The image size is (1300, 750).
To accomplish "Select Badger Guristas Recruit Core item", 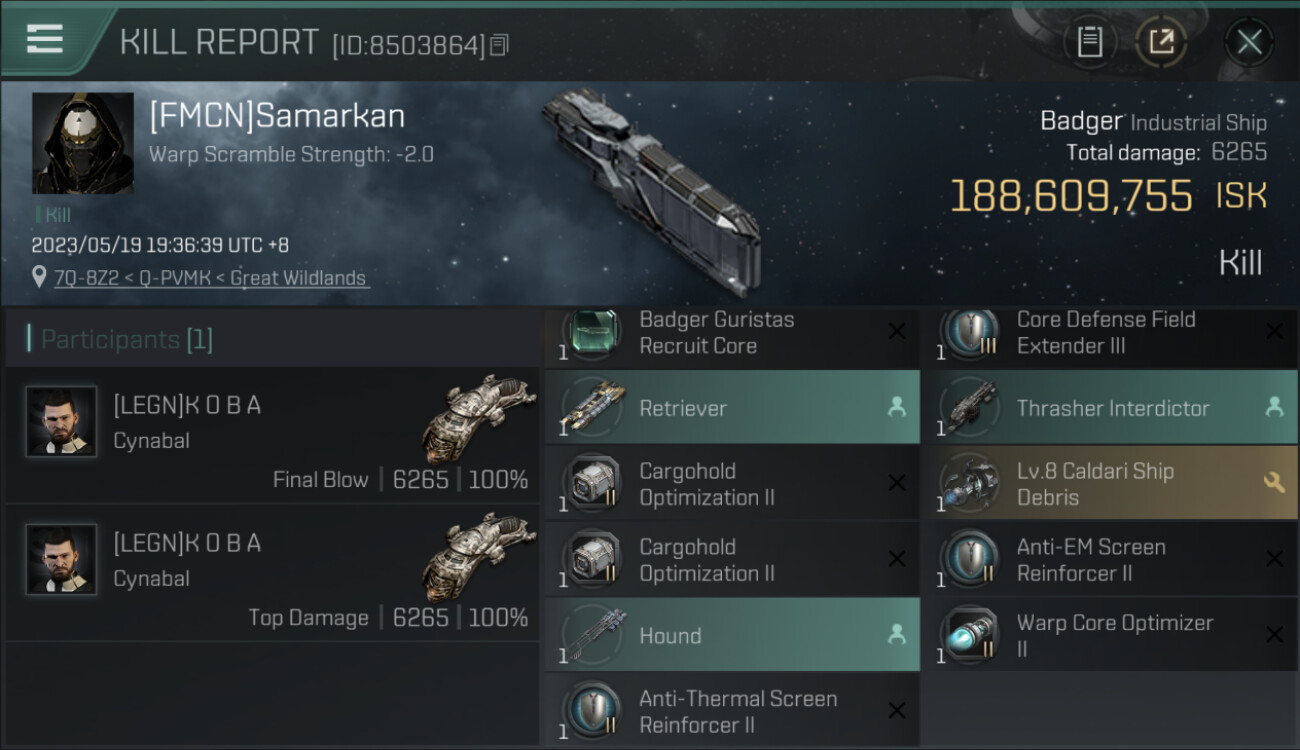I will [732, 335].
